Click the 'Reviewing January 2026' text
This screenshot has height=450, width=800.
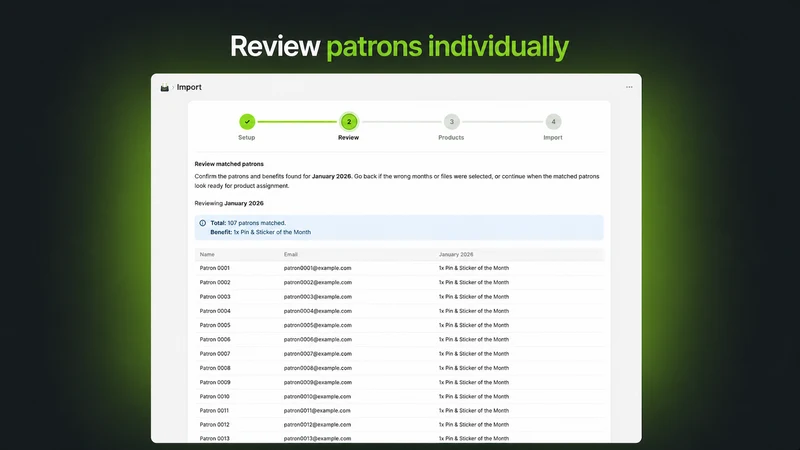(229, 203)
